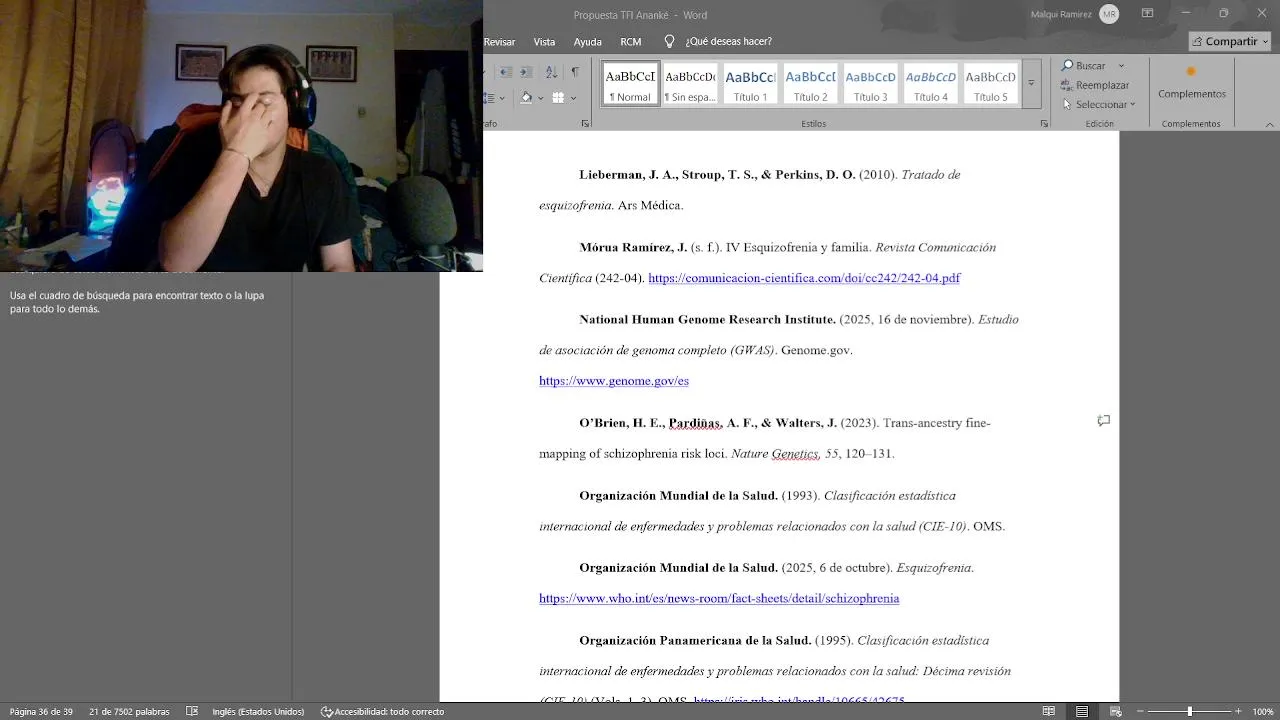
Task: Increase paragraph indent in ribbon
Action: click(x=528, y=72)
